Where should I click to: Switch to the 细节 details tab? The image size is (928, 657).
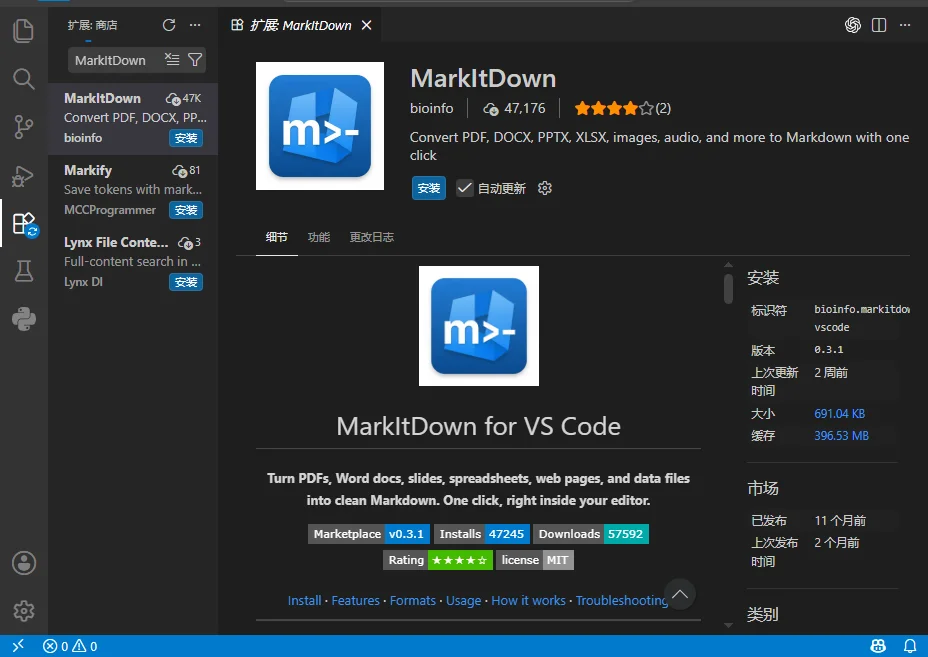(x=276, y=237)
